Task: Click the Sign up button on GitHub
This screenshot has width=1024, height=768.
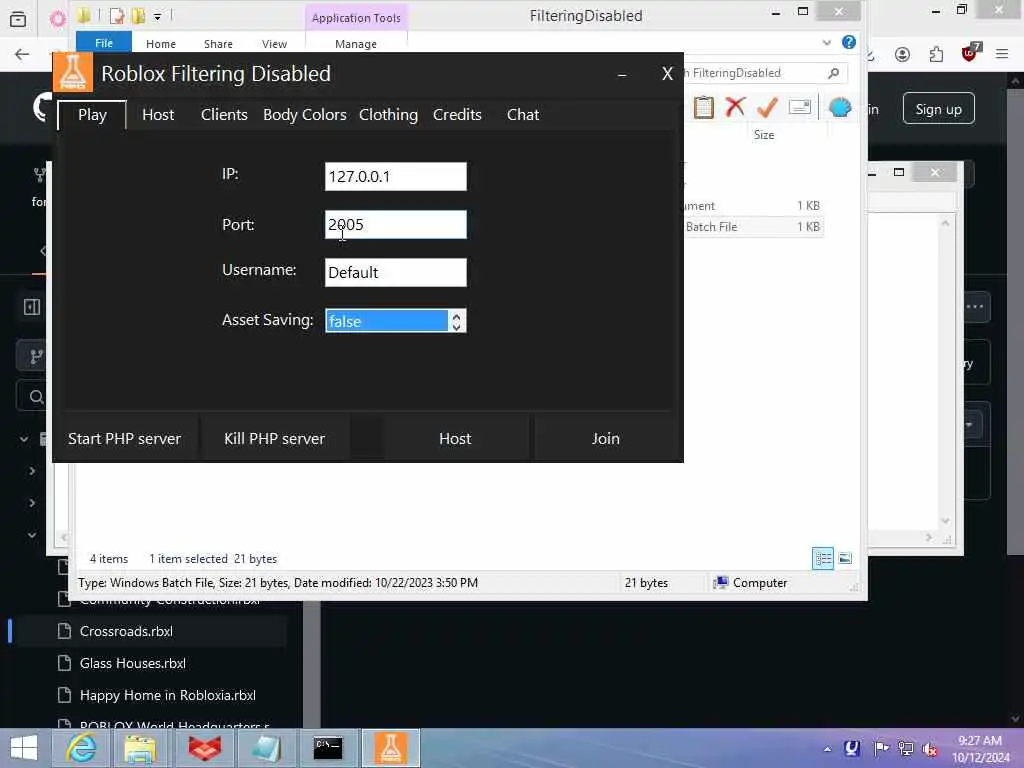Action: click(938, 109)
